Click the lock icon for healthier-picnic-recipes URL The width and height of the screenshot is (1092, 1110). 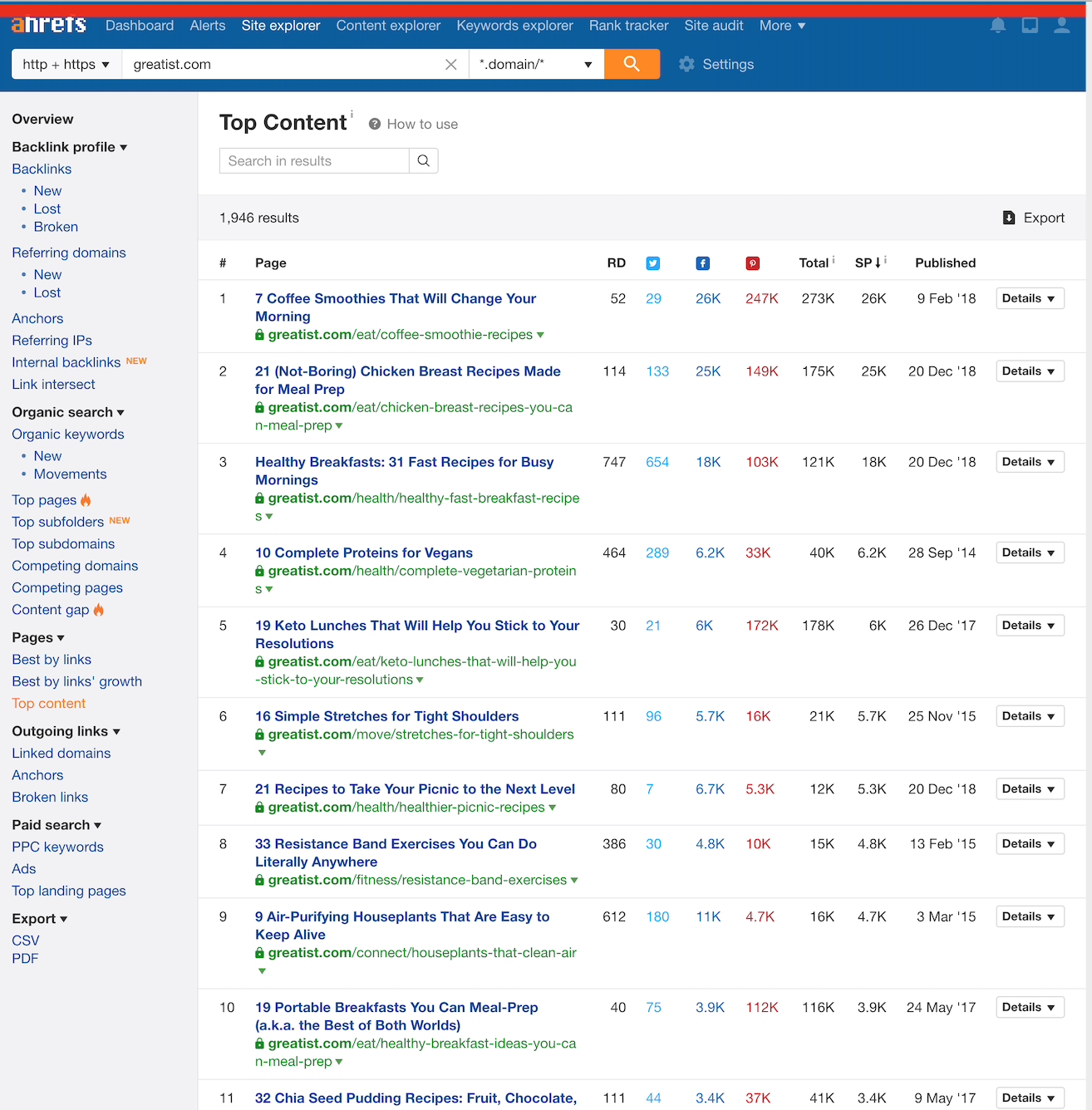pyautogui.click(x=260, y=808)
